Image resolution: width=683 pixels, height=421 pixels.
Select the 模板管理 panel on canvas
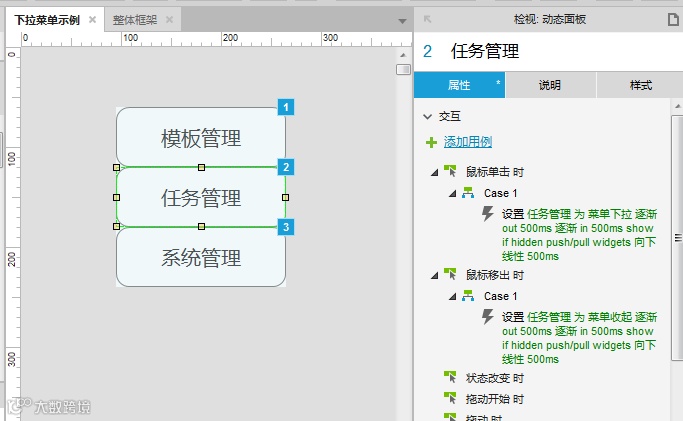(x=201, y=137)
